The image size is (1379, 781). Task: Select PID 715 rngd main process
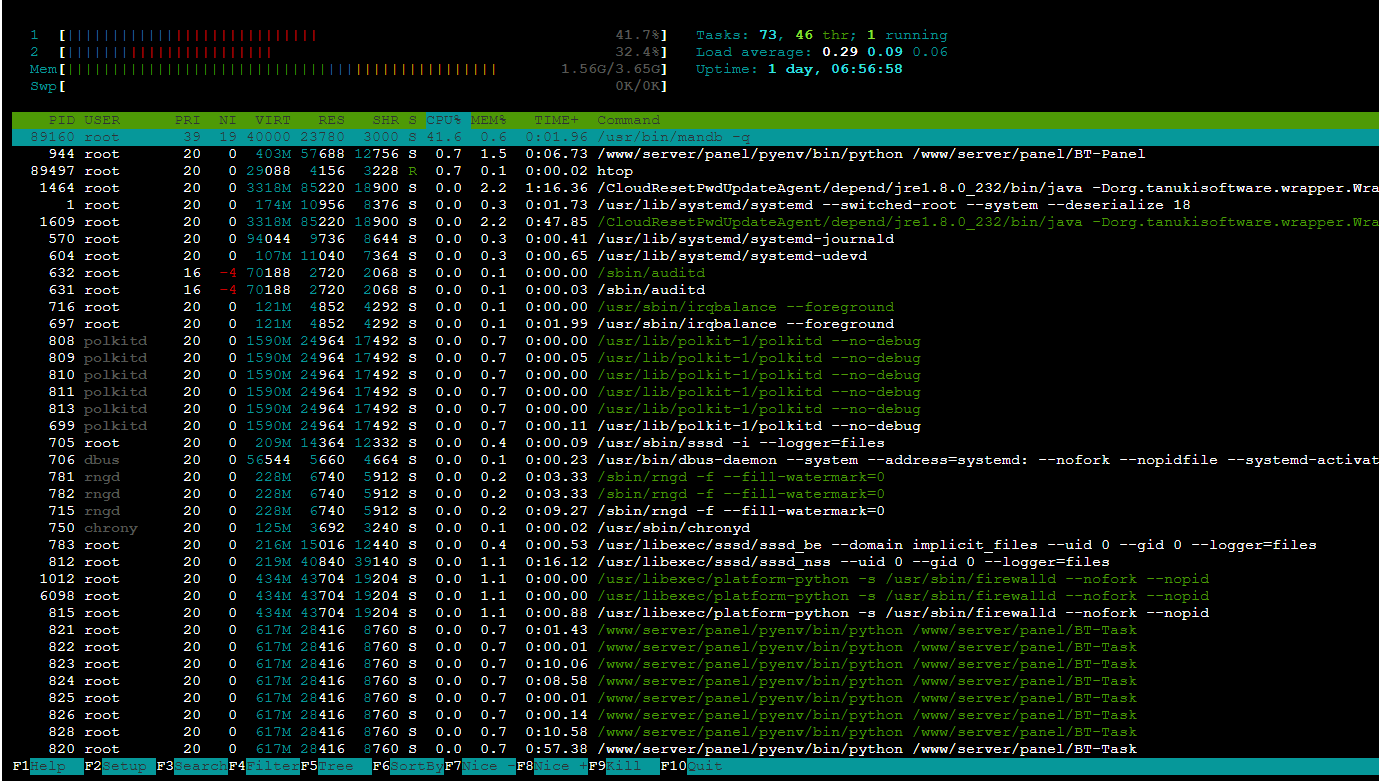695,511
